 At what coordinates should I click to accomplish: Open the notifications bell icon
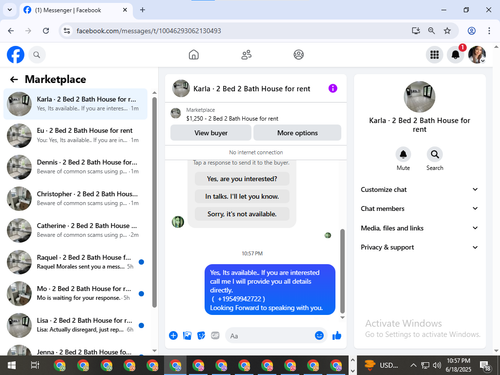tap(455, 55)
